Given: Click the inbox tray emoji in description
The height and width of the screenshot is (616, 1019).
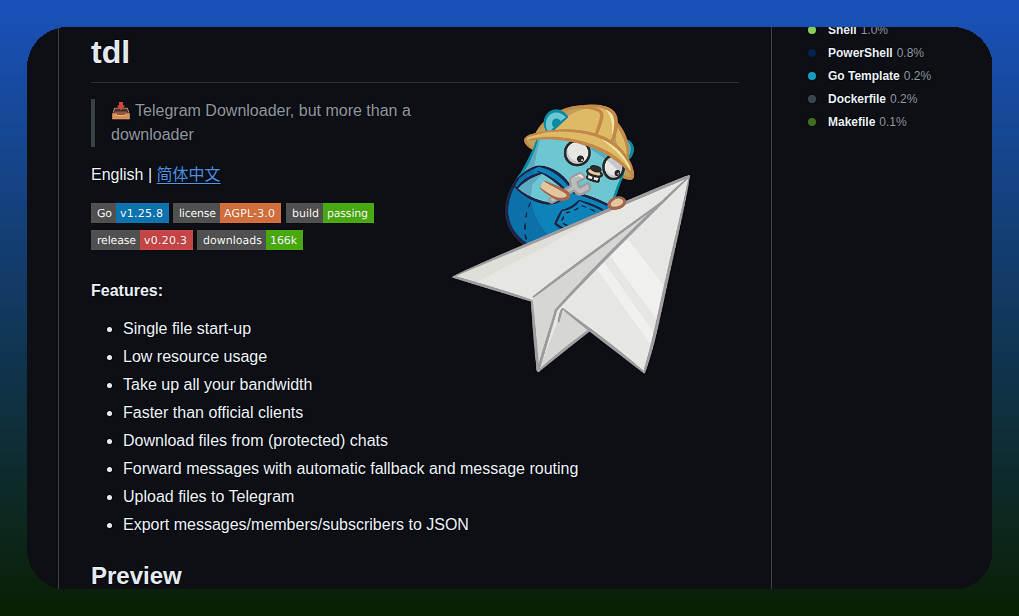Looking at the screenshot, I should (x=121, y=110).
